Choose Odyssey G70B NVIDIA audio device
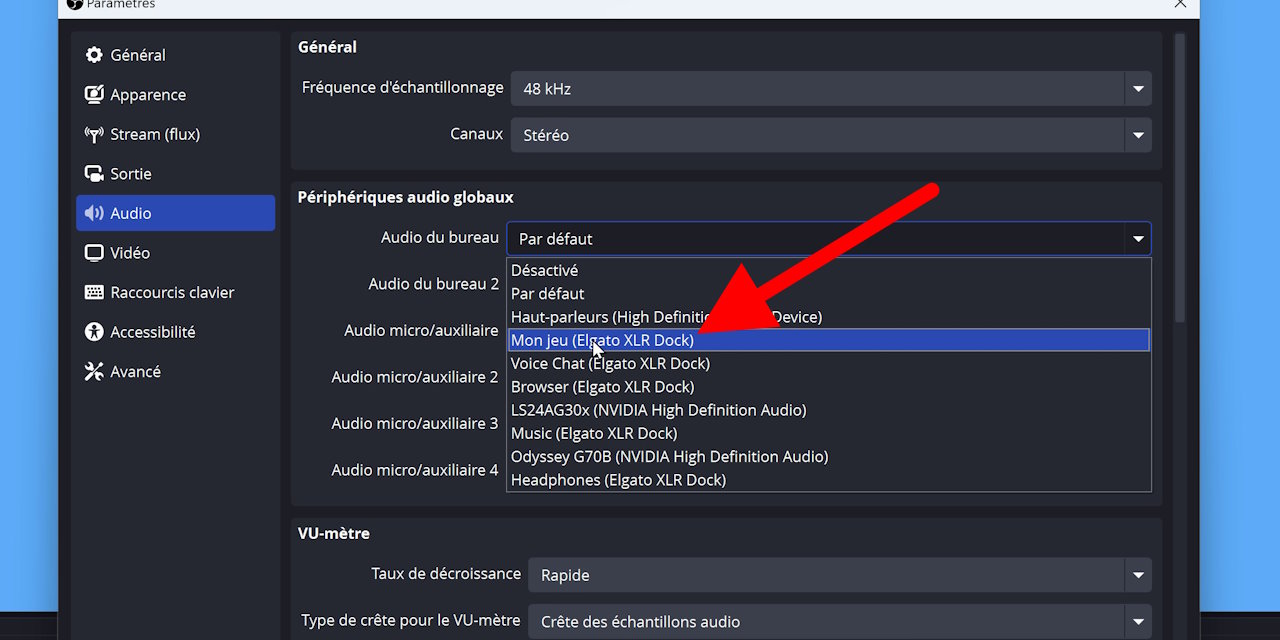 coord(669,456)
